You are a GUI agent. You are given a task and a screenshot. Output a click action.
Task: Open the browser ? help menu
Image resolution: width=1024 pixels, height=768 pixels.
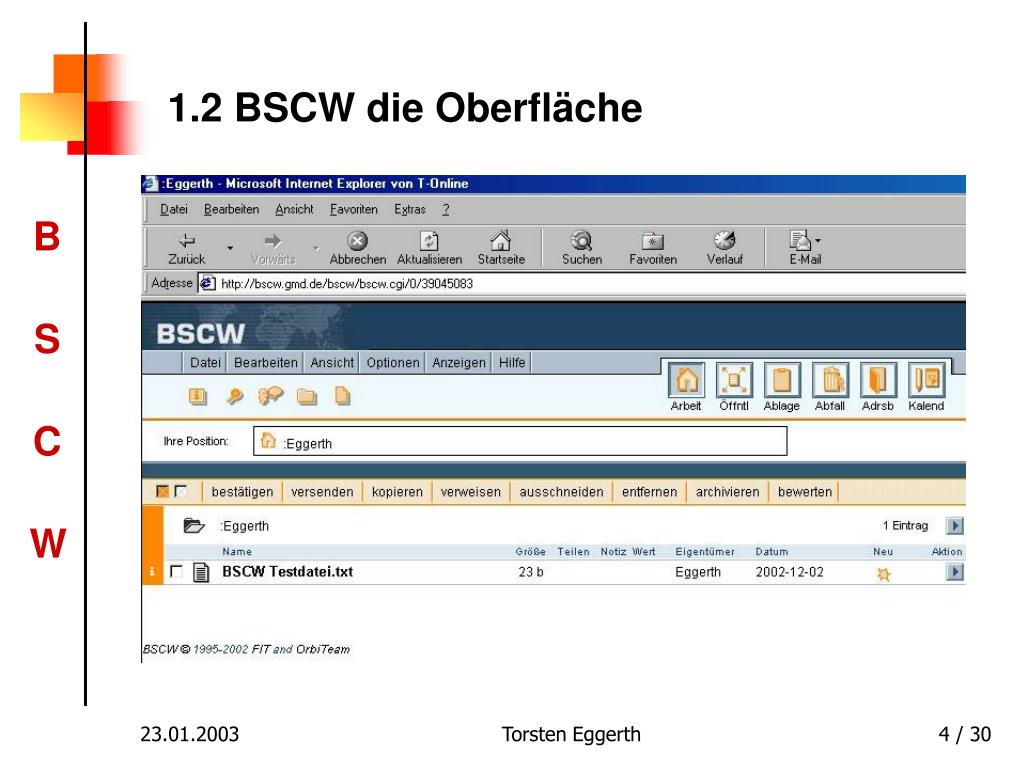coord(445,210)
